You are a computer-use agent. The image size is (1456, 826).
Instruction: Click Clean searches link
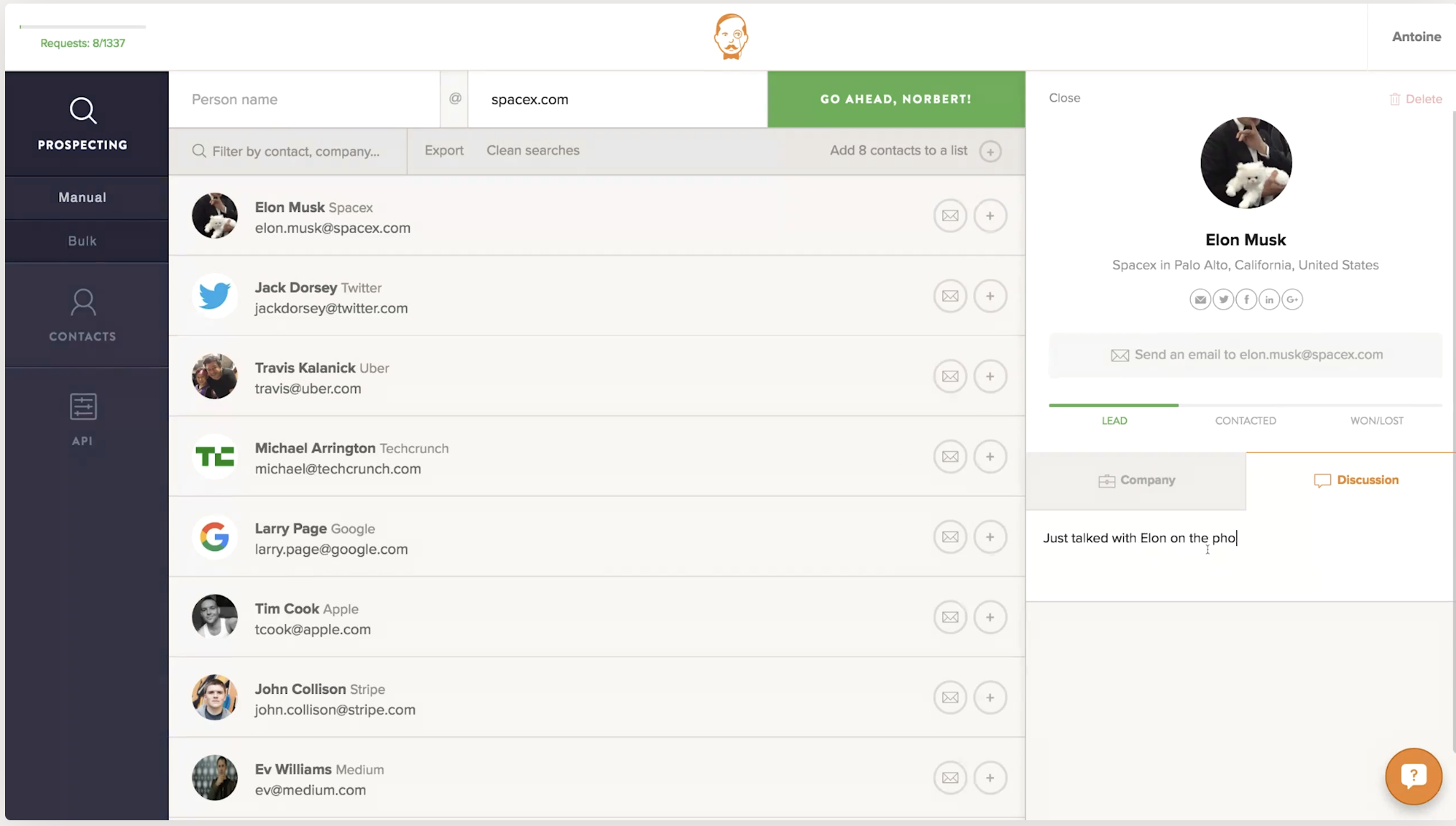(533, 150)
